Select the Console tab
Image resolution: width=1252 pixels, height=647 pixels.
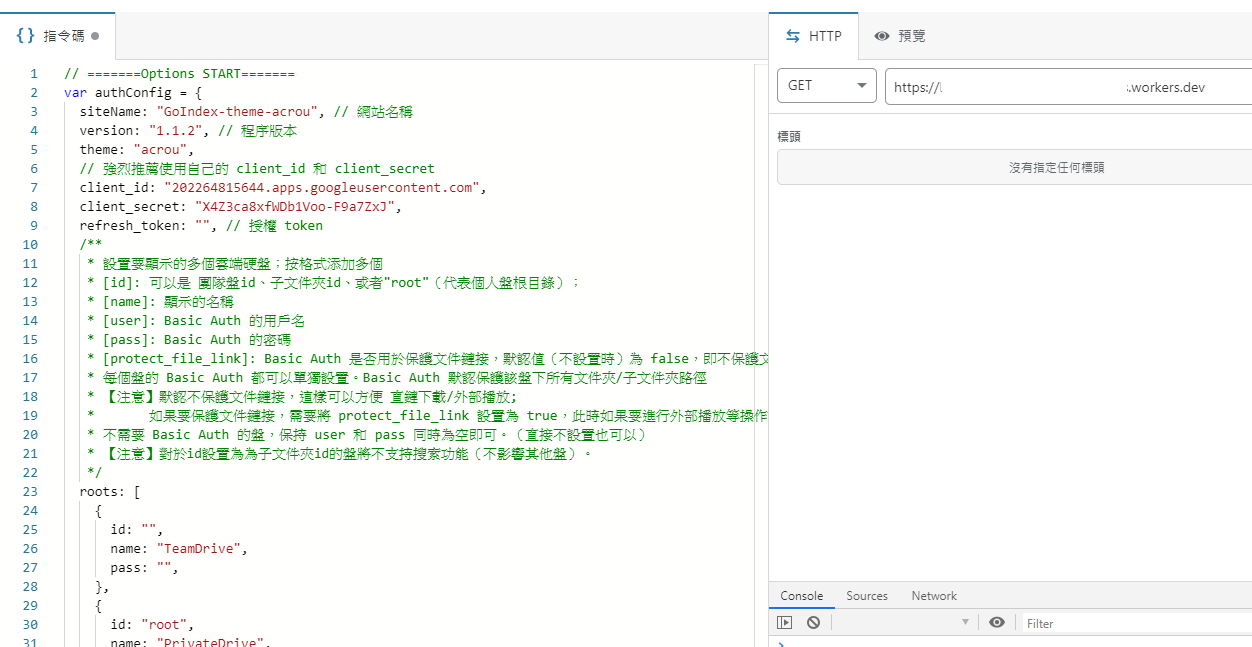coord(802,596)
